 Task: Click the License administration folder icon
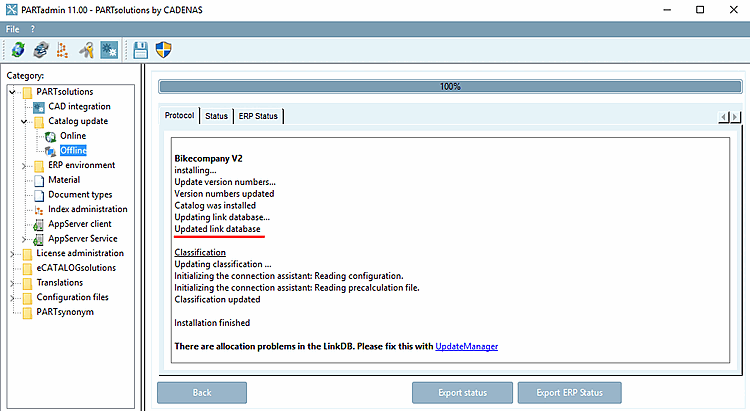click(x=28, y=254)
